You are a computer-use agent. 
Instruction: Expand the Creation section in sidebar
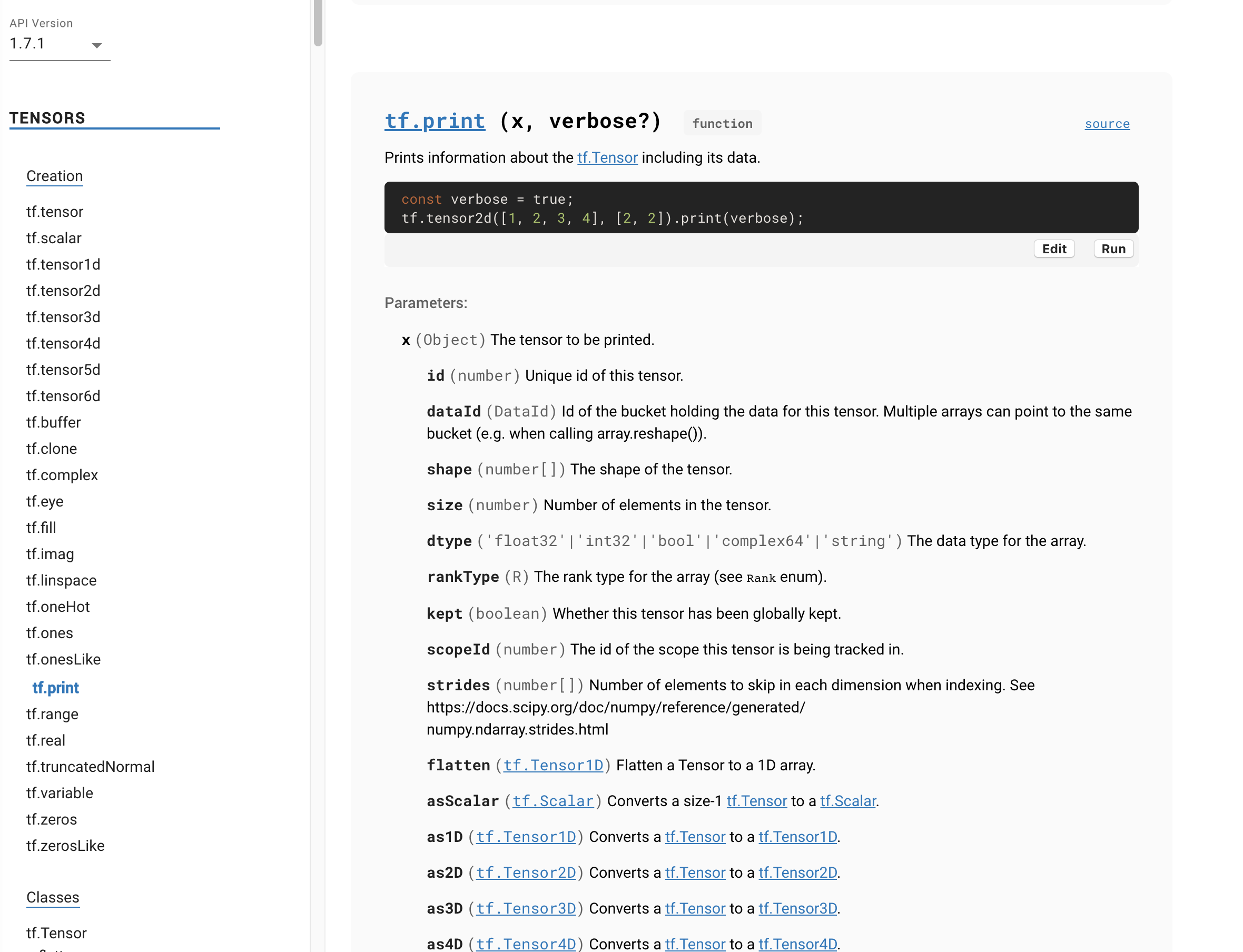tap(54, 176)
